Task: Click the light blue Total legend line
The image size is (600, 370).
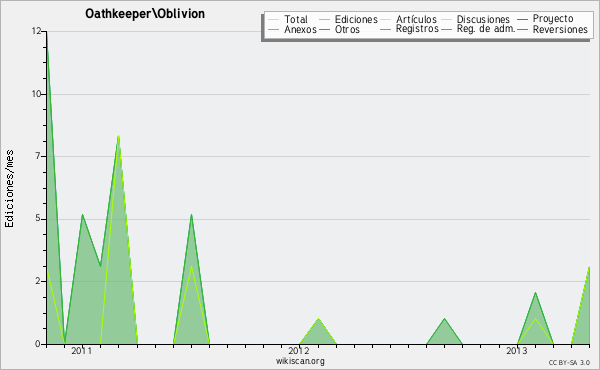Action: coord(274,19)
